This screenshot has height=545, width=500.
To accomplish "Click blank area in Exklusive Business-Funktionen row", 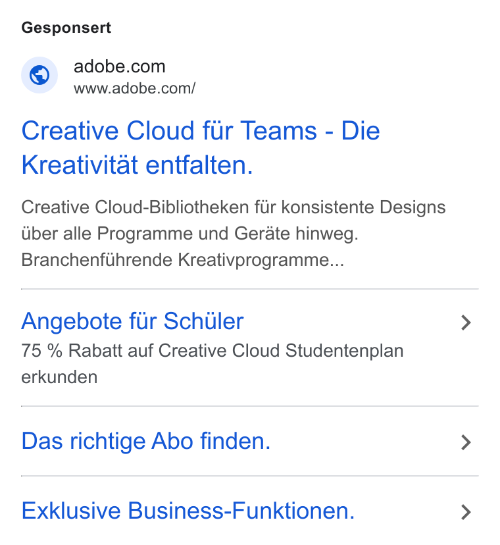I will pos(407,511).
